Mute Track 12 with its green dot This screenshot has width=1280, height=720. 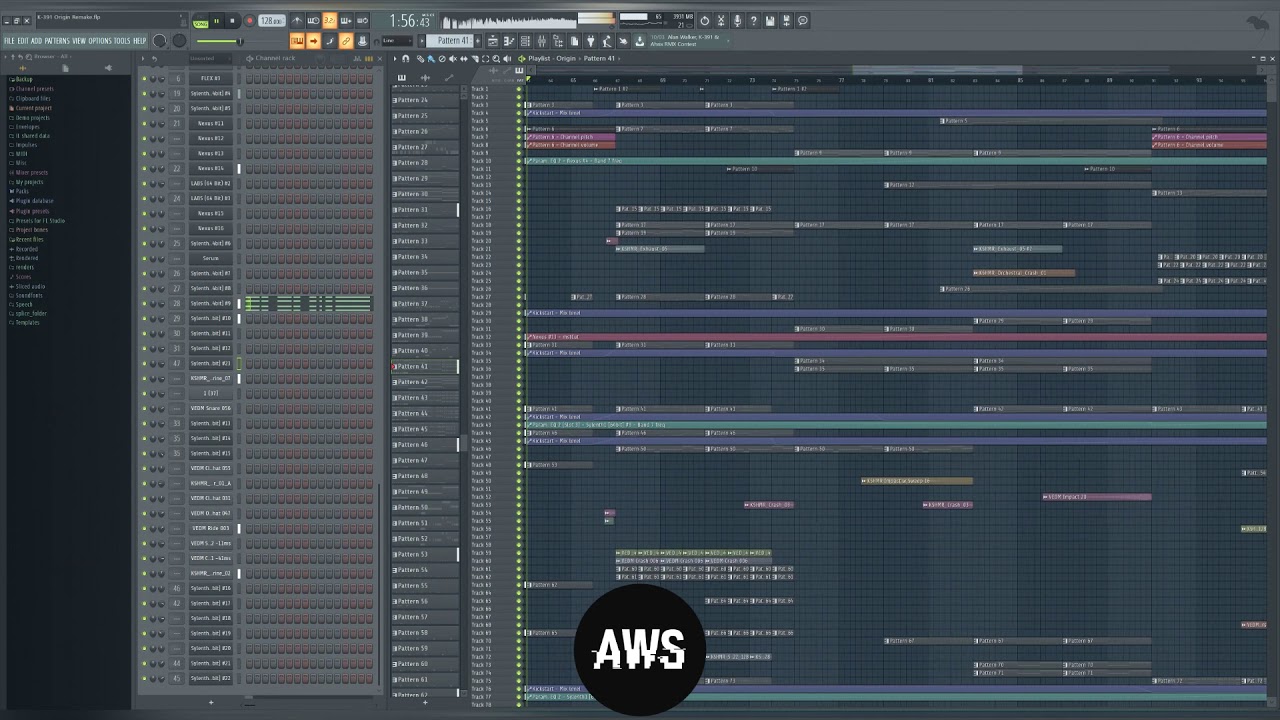coord(519,177)
